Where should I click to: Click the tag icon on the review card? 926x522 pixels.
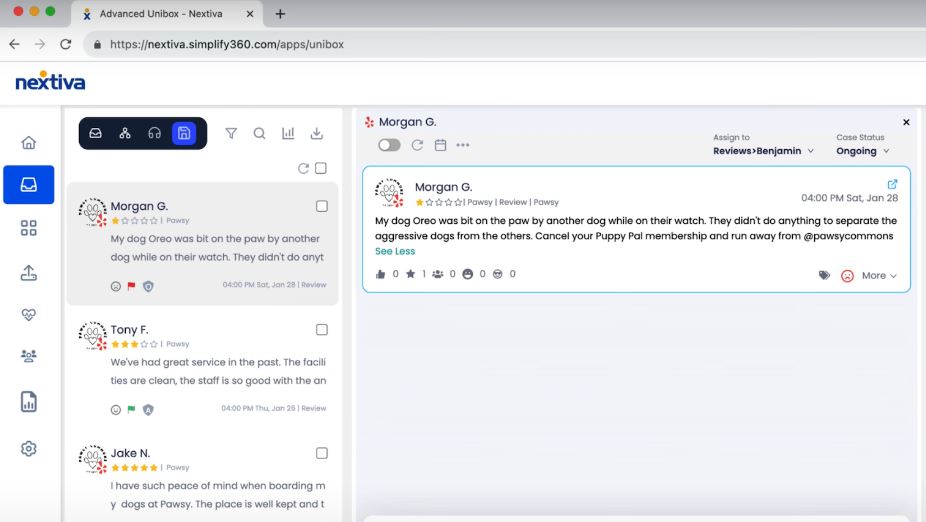[x=824, y=275]
